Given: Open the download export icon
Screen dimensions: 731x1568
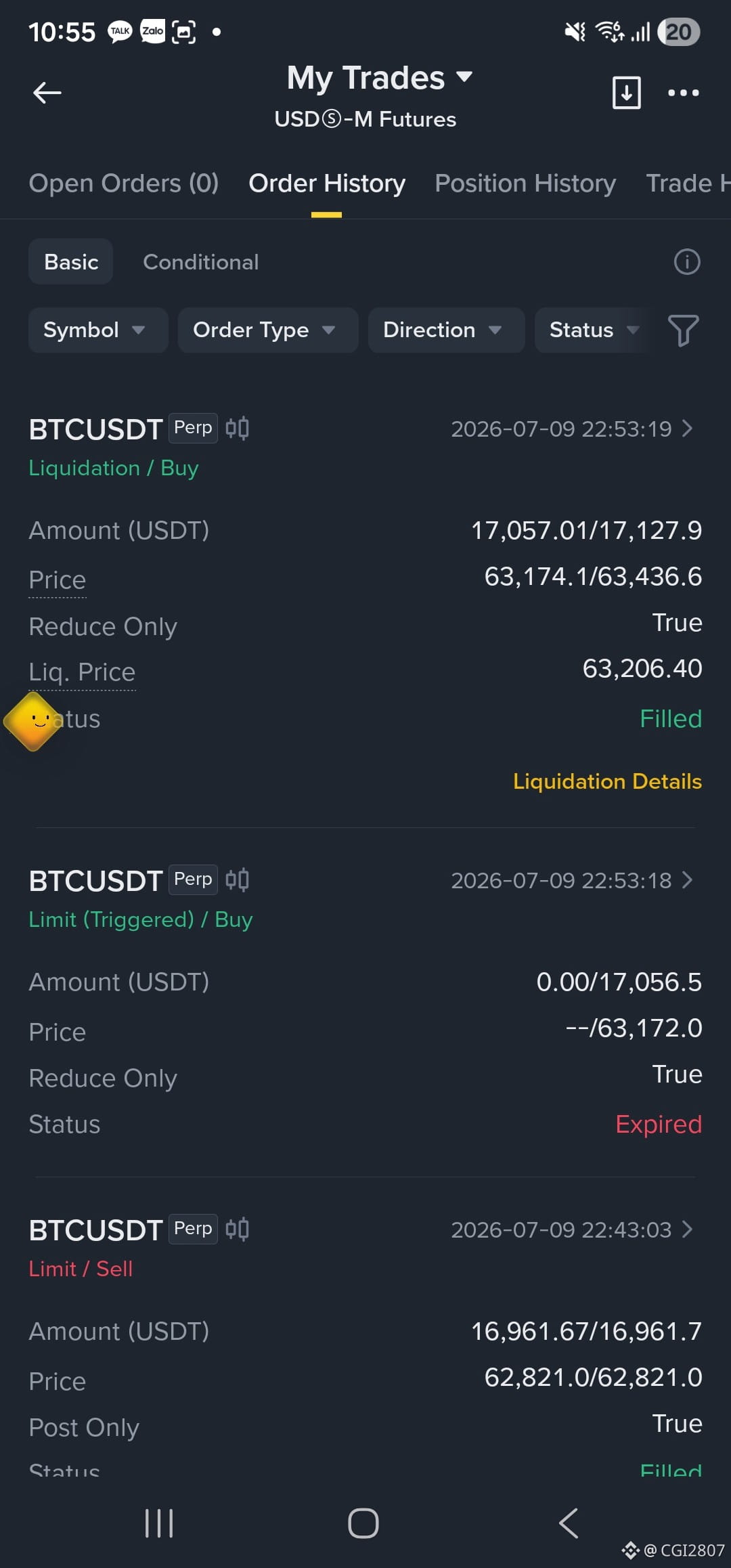Looking at the screenshot, I should [x=627, y=93].
